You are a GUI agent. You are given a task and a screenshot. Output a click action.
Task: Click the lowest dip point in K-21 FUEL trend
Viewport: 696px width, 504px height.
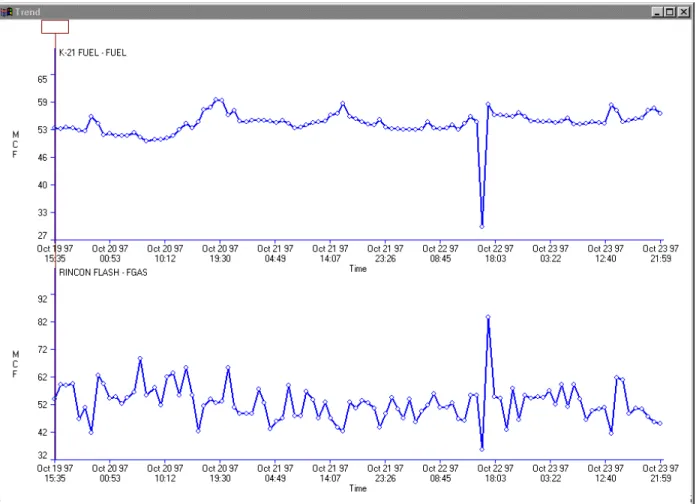pos(482,226)
